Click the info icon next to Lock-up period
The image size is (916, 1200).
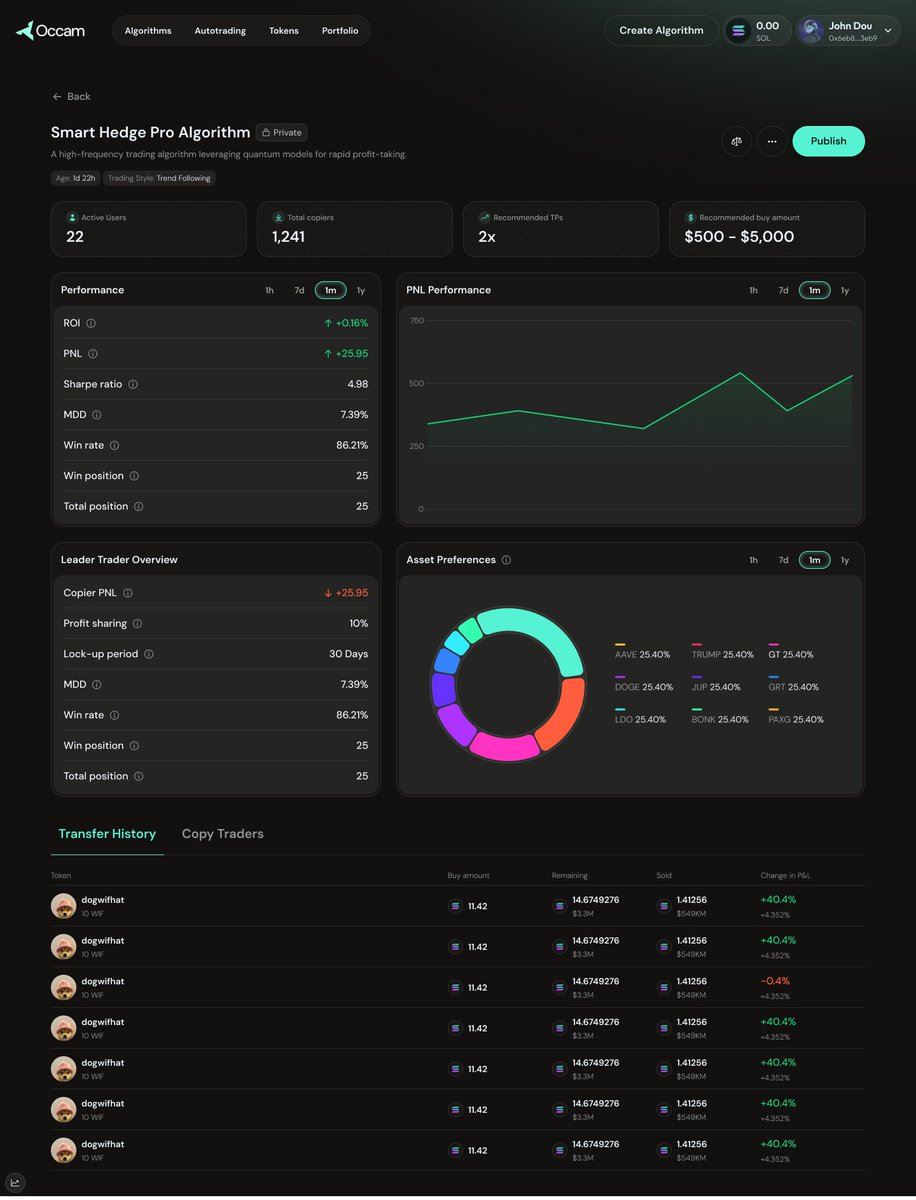(149, 654)
